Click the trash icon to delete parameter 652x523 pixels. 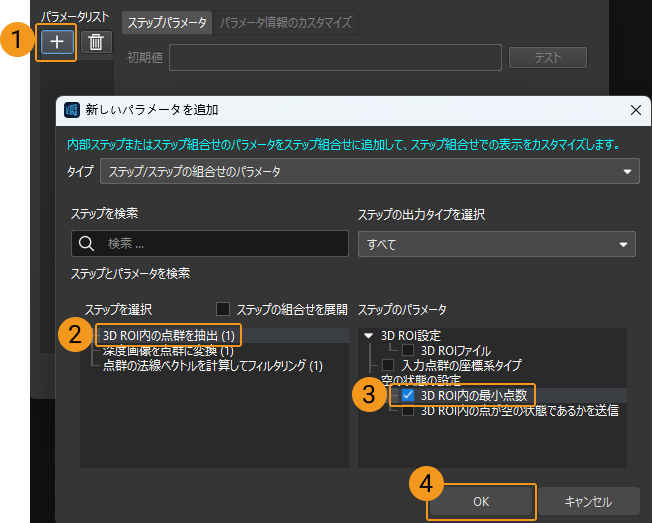click(x=96, y=42)
